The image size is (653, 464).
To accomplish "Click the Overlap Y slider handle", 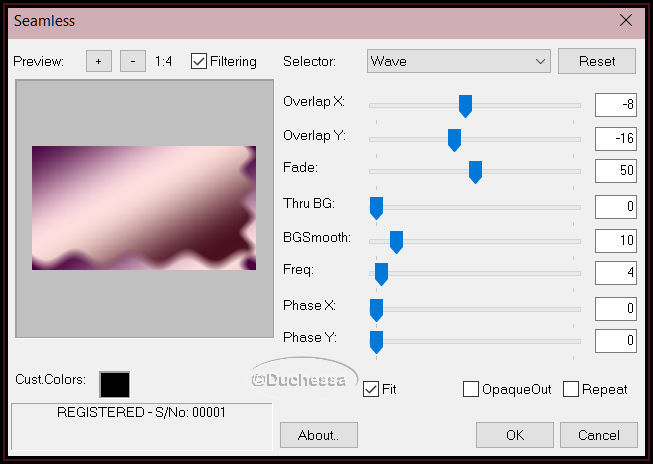I will coord(454,140).
